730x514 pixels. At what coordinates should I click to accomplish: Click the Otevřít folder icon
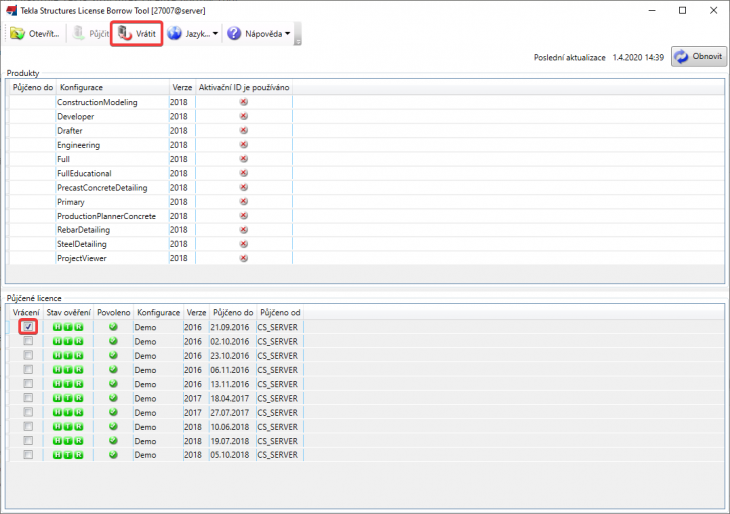click(x=18, y=33)
